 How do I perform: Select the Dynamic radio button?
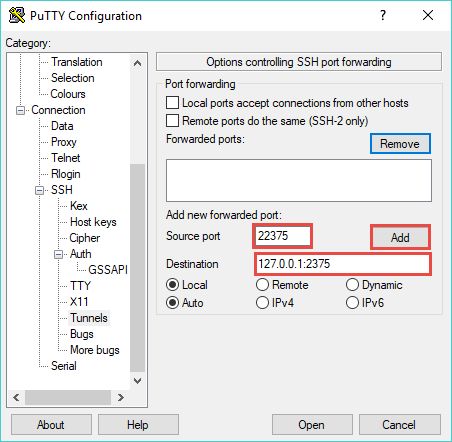(352, 285)
